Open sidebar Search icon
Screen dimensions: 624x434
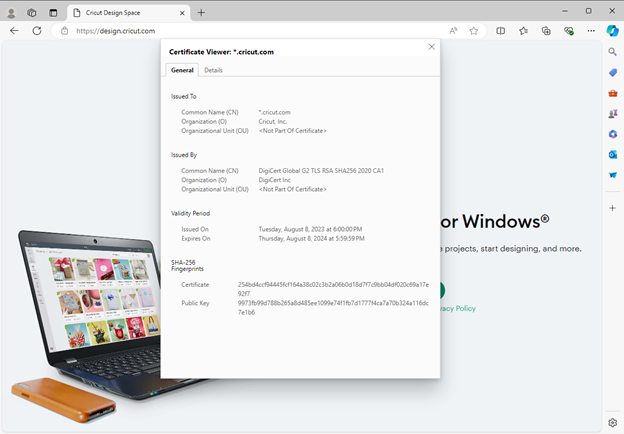coord(612,52)
